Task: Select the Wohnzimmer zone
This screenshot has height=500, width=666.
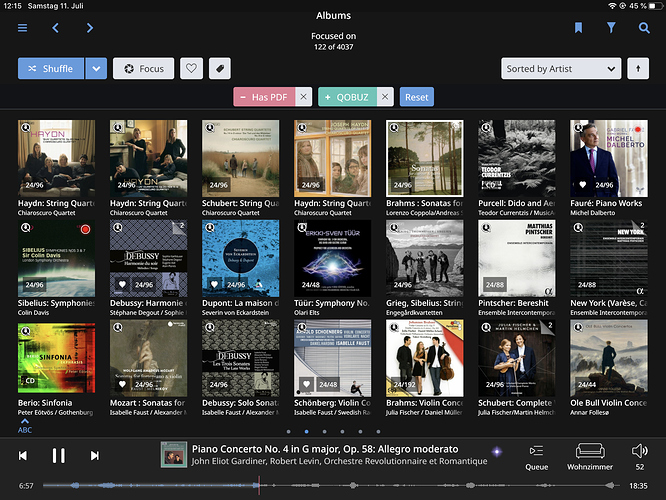Action: pyautogui.click(x=590, y=457)
